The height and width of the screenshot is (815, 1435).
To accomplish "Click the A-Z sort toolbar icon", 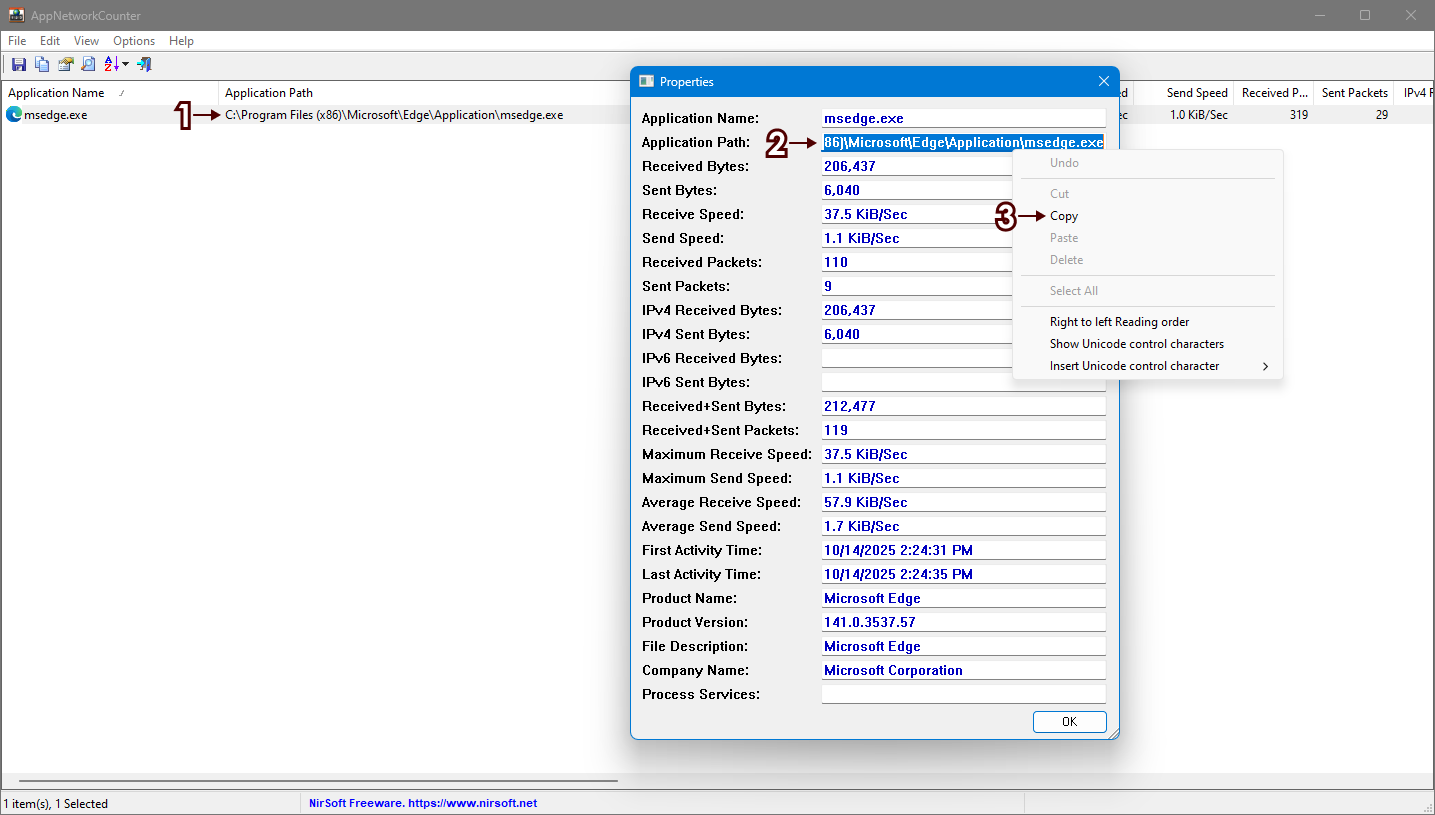I will (111, 64).
